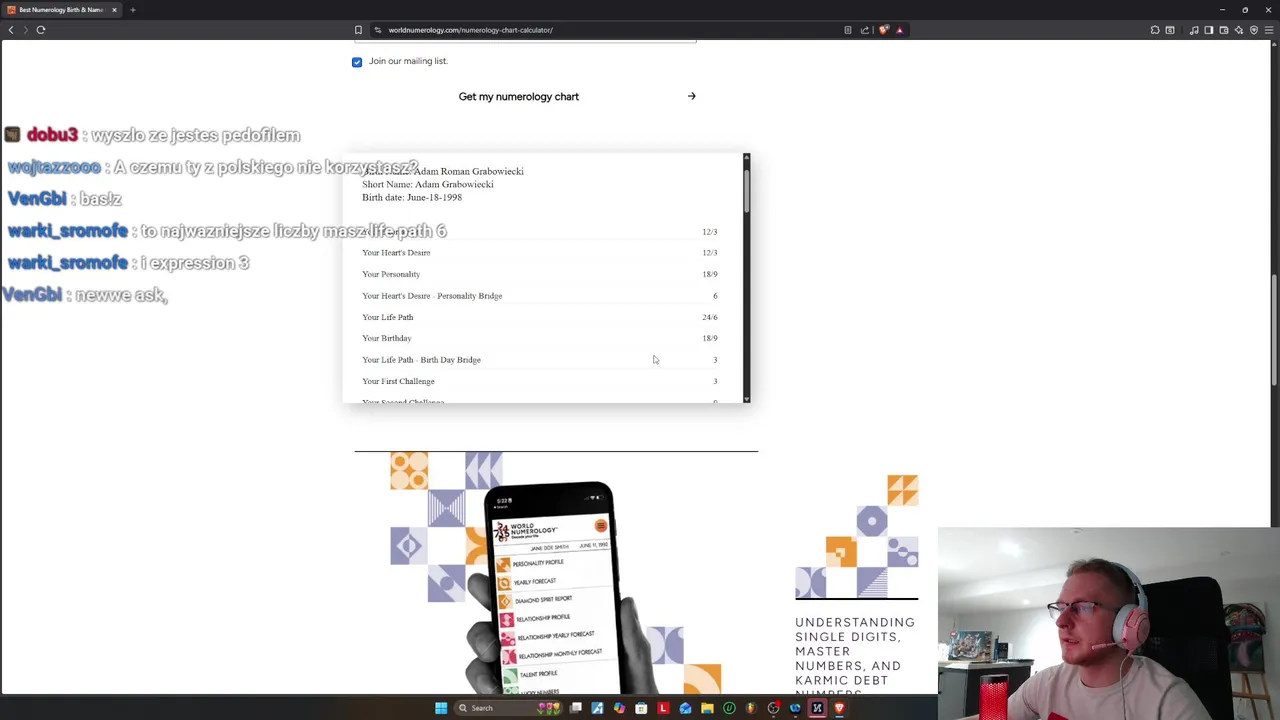Screen dimensions: 1280x720
Task: Open Brave browser taskbar icon
Action: (x=838, y=708)
